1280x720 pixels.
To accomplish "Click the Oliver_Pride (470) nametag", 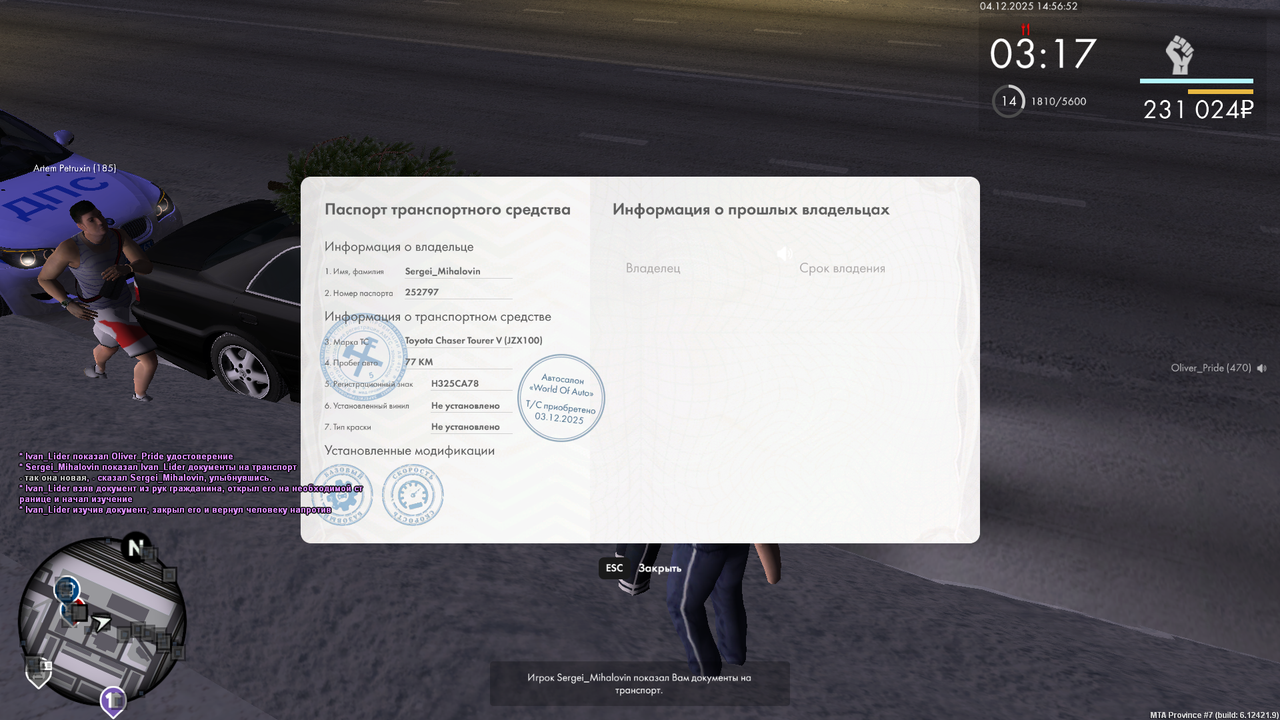I will tap(1211, 368).
